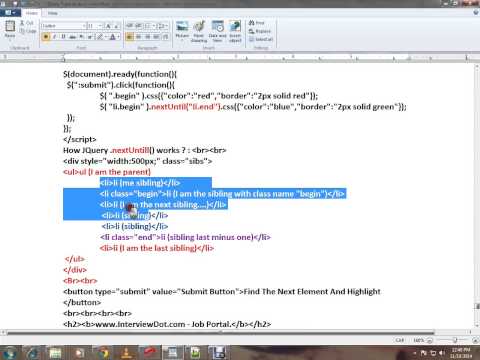Decrease the paragraph indent
The height and width of the screenshot is (360, 480).
tap(130, 26)
